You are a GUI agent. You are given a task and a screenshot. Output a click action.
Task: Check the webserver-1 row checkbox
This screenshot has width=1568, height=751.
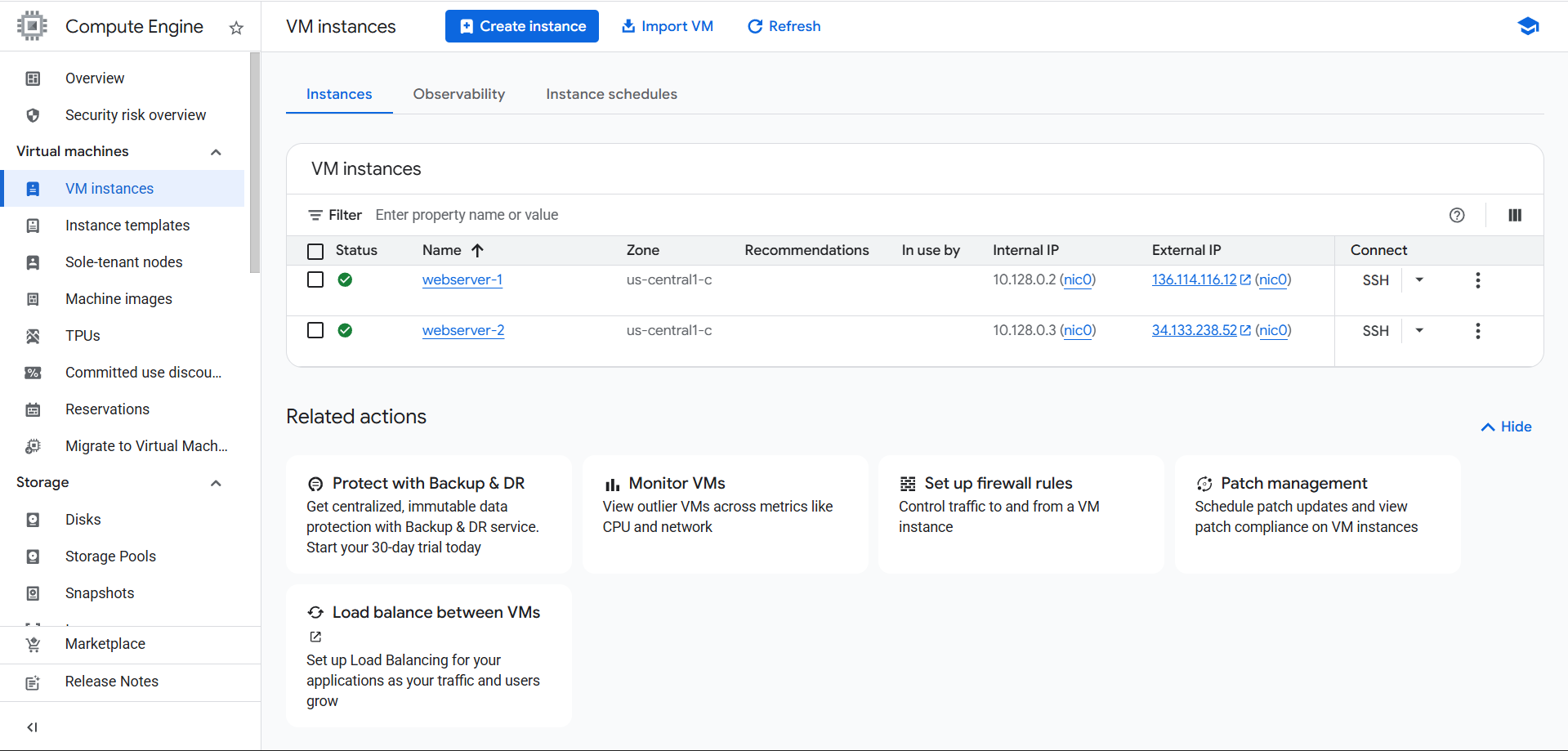(x=315, y=279)
